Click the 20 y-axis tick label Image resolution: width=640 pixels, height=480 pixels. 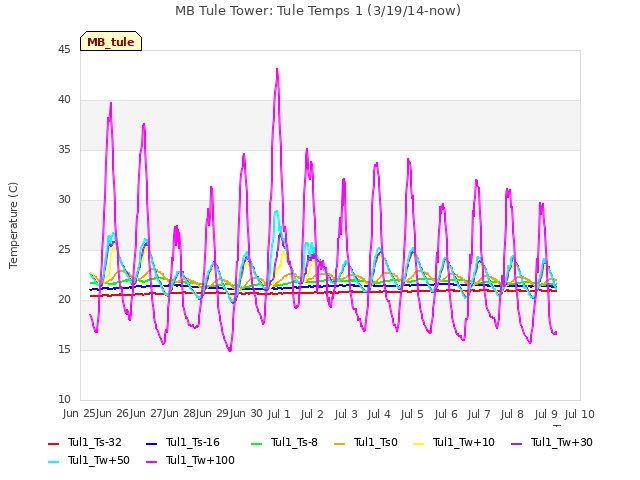[x=64, y=300]
